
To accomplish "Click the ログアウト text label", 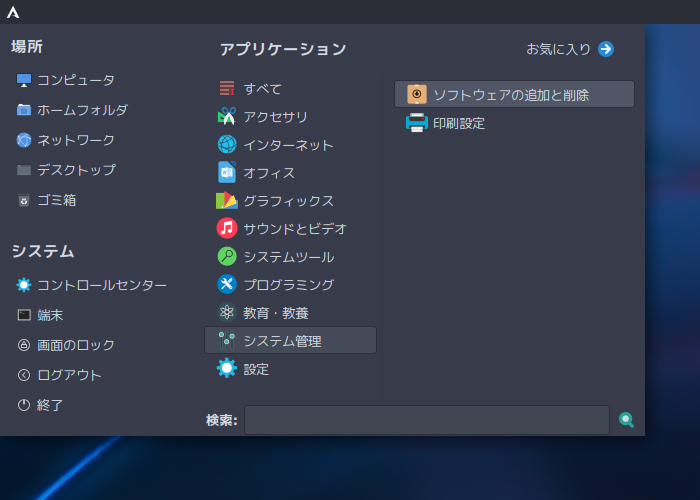I will tap(69, 375).
